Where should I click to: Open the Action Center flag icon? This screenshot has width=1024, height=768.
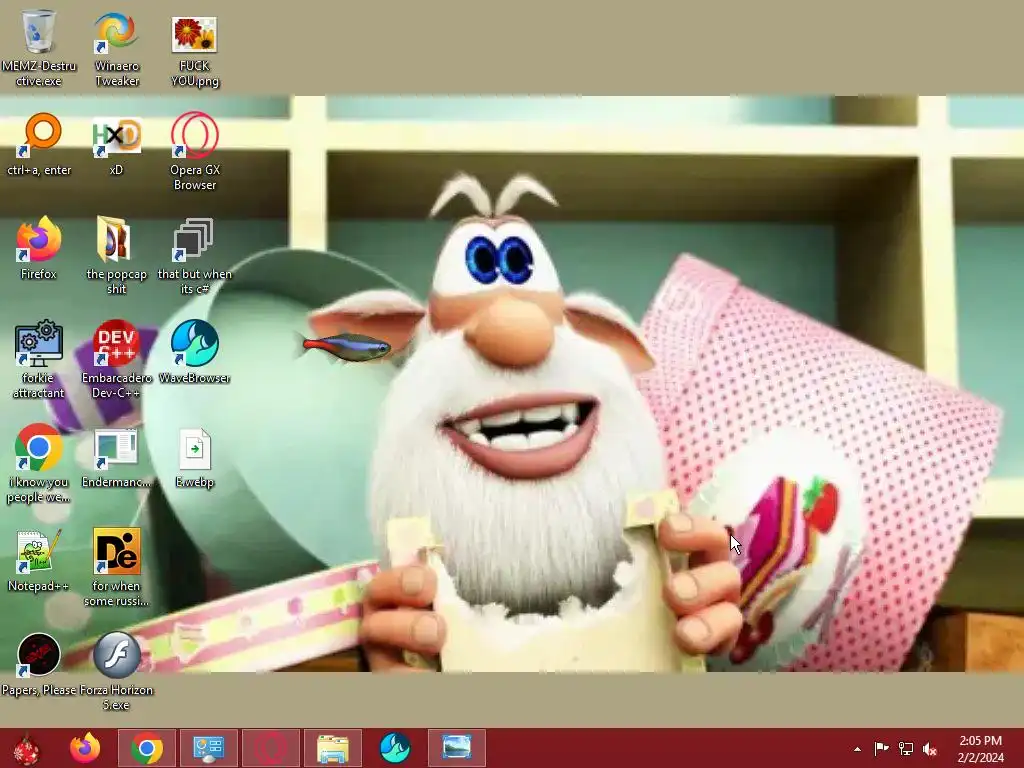point(881,748)
